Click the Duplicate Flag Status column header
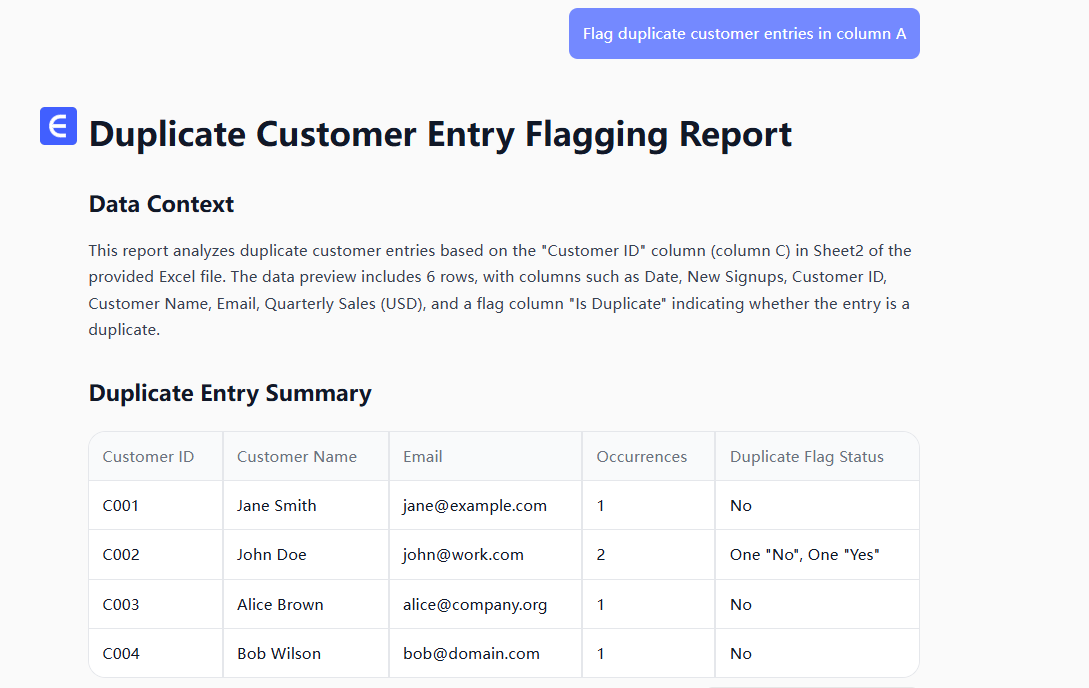 (806, 457)
